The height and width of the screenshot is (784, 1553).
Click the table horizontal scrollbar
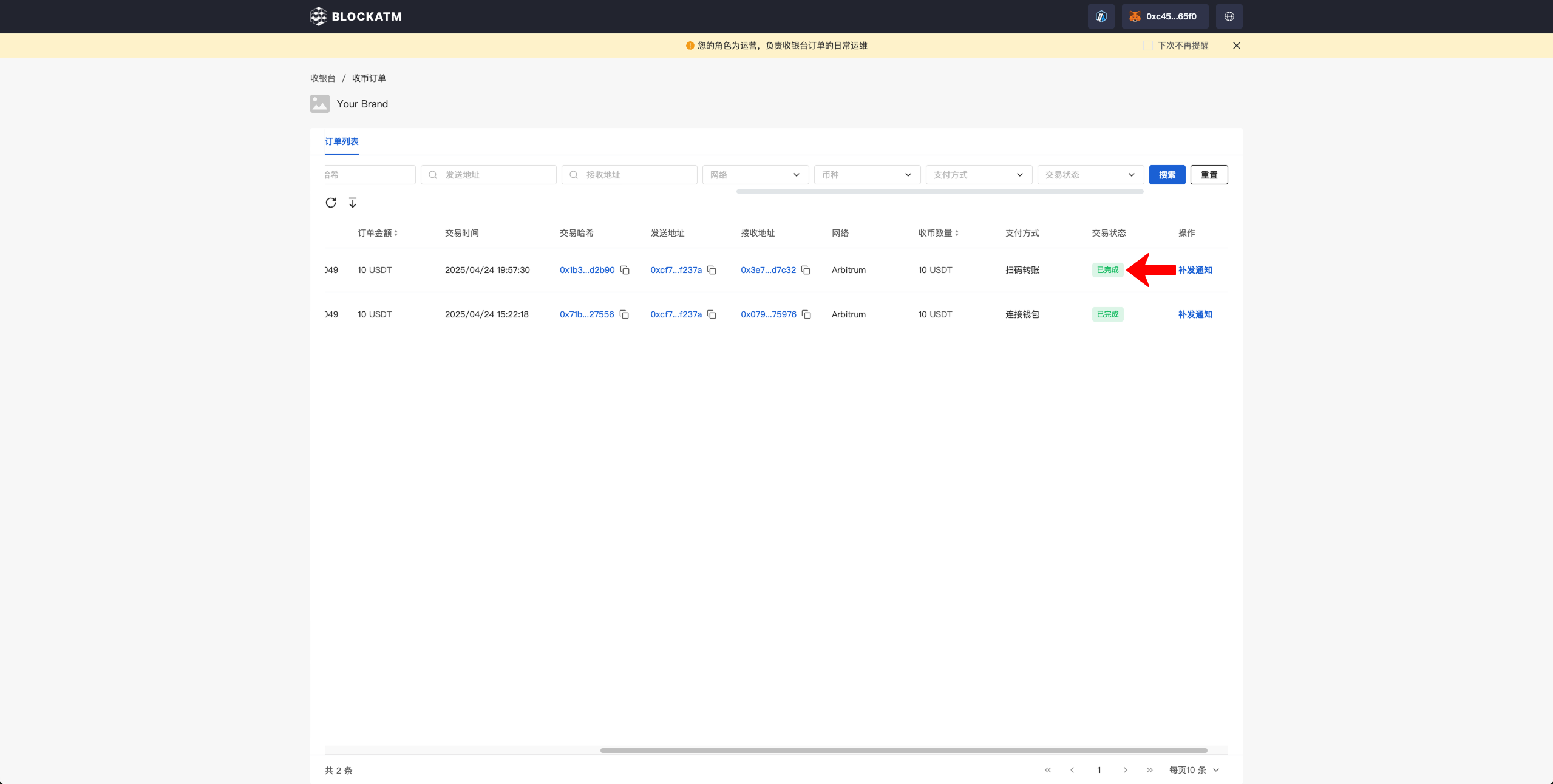903,751
